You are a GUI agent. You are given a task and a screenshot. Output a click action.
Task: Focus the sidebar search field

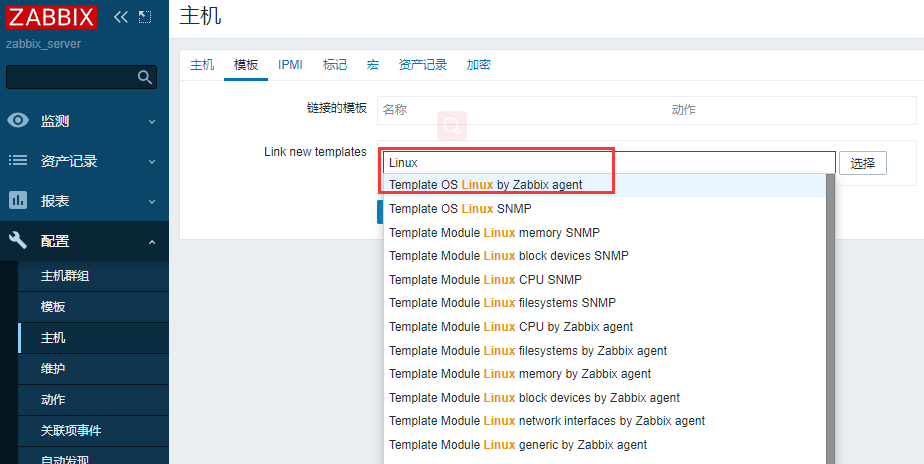click(81, 77)
